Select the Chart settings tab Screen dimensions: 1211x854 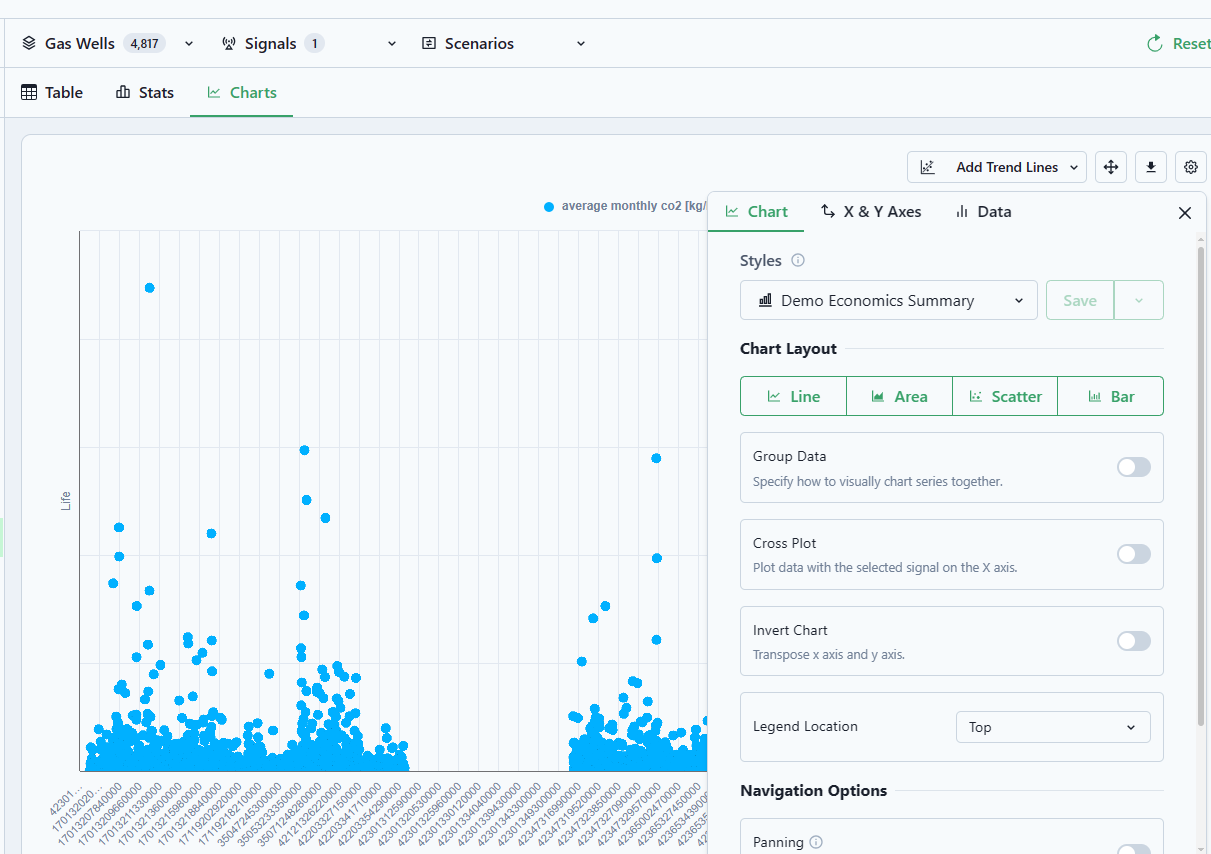click(x=756, y=212)
